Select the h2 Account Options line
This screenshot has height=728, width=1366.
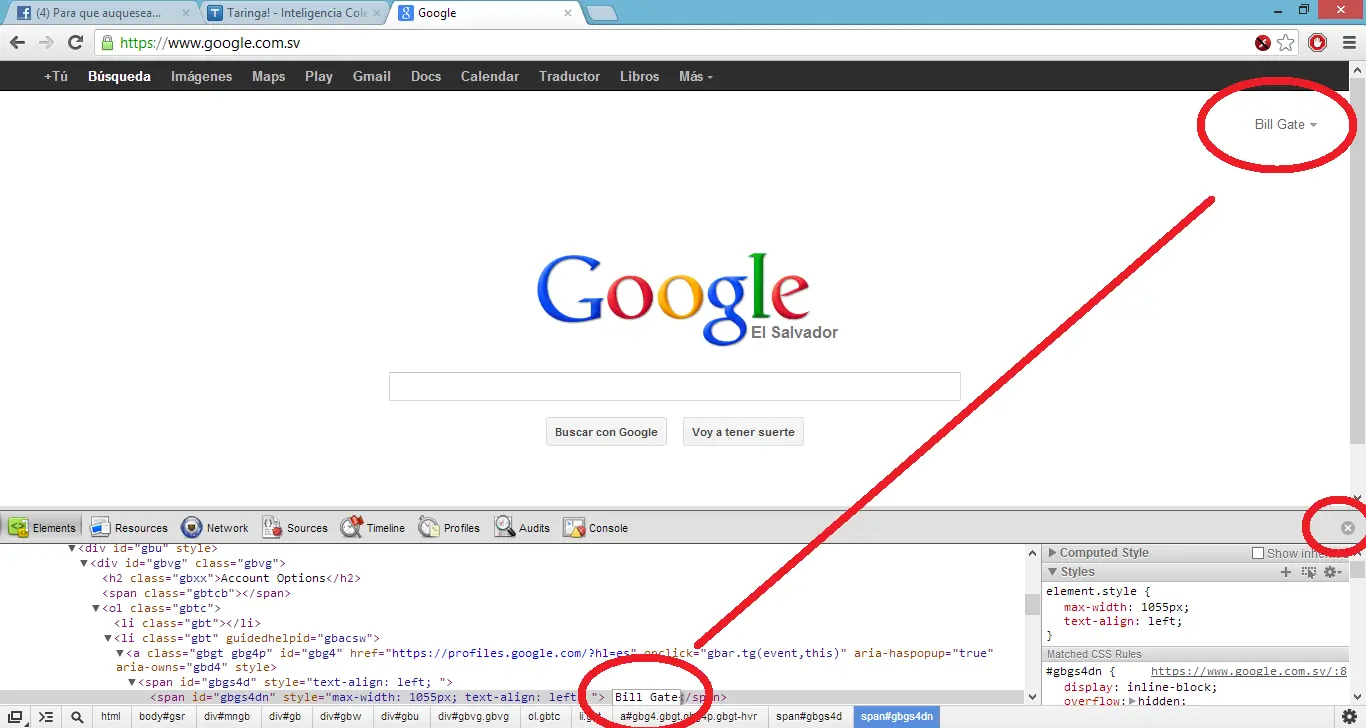click(x=231, y=578)
